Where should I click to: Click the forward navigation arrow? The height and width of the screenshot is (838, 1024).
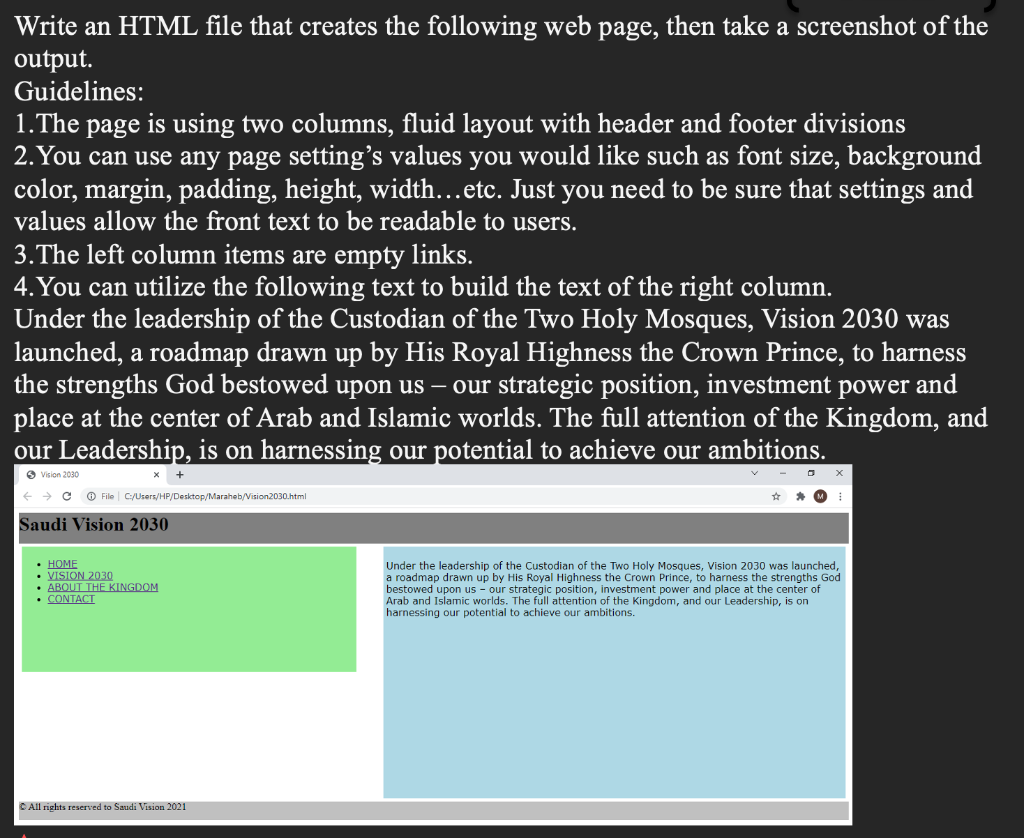coord(46,496)
